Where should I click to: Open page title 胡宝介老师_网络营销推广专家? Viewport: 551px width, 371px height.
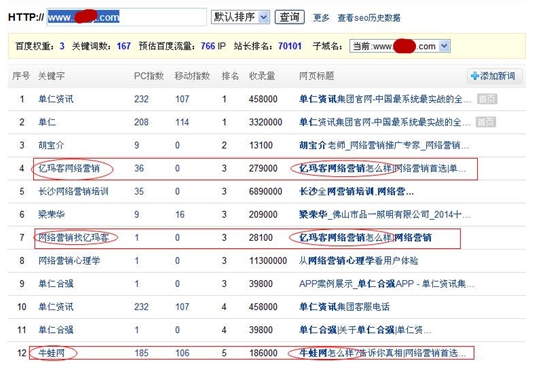[x=384, y=145]
